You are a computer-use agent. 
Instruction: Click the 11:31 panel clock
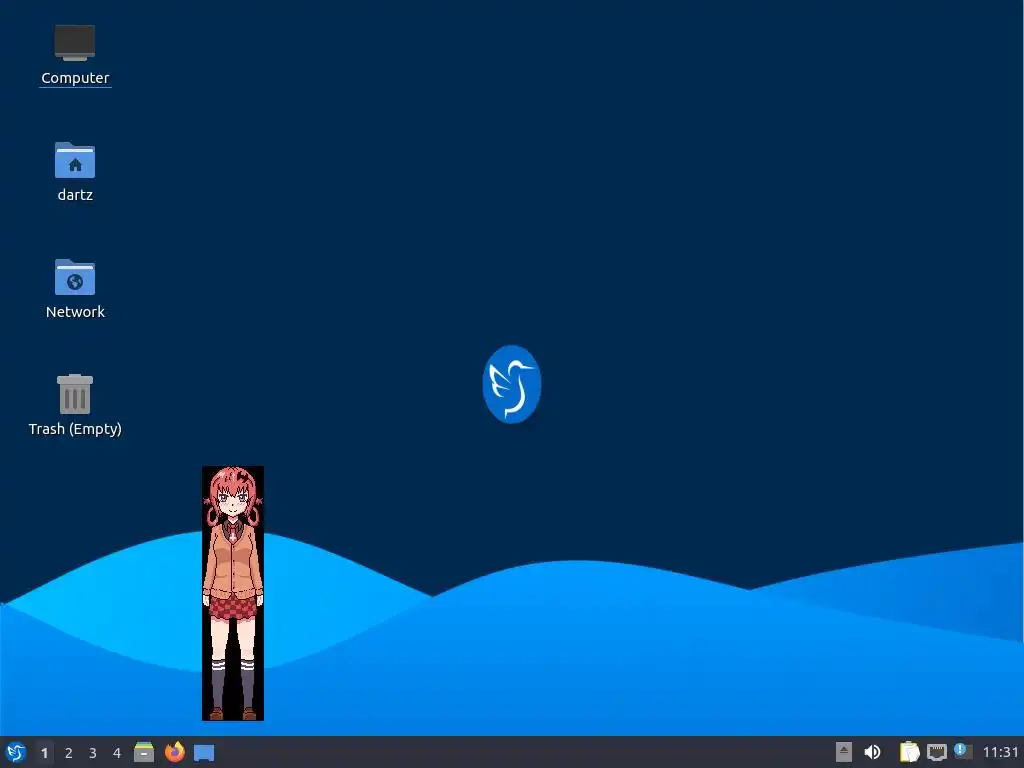tap(1000, 752)
